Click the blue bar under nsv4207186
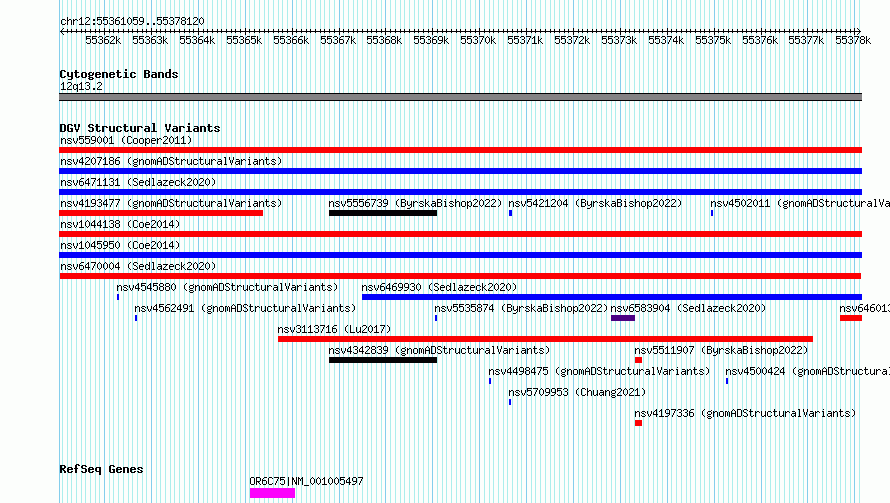Image resolution: width=890 pixels, height=503 pixels. (x=460, y=171)
